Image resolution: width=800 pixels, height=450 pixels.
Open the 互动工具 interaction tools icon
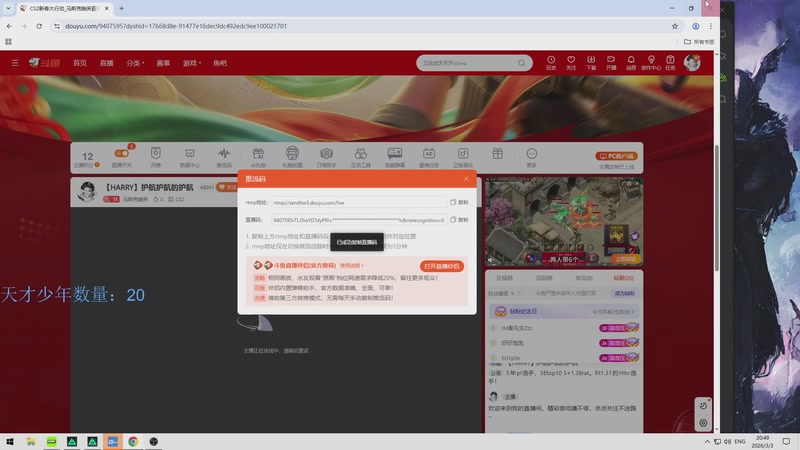(x=361, y=157)
